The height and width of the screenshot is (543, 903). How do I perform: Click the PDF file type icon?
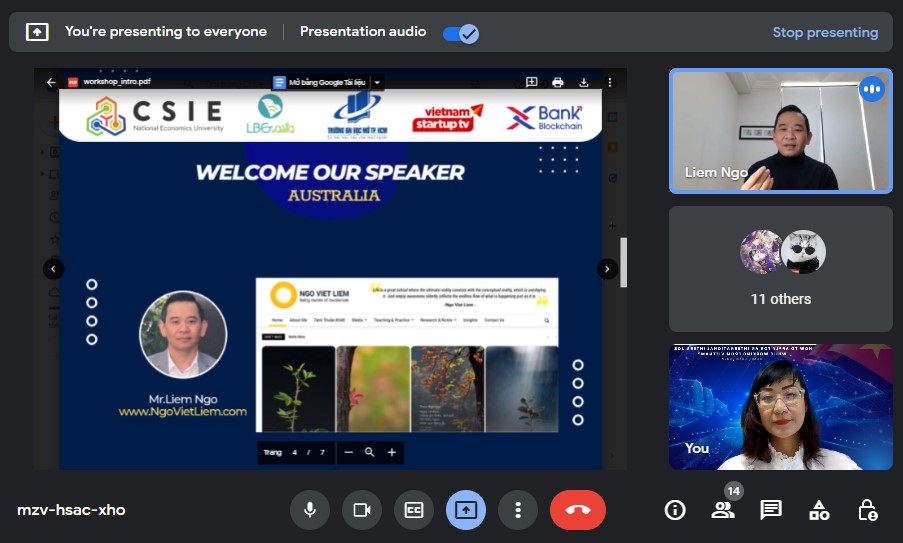[x=73, y=82]
